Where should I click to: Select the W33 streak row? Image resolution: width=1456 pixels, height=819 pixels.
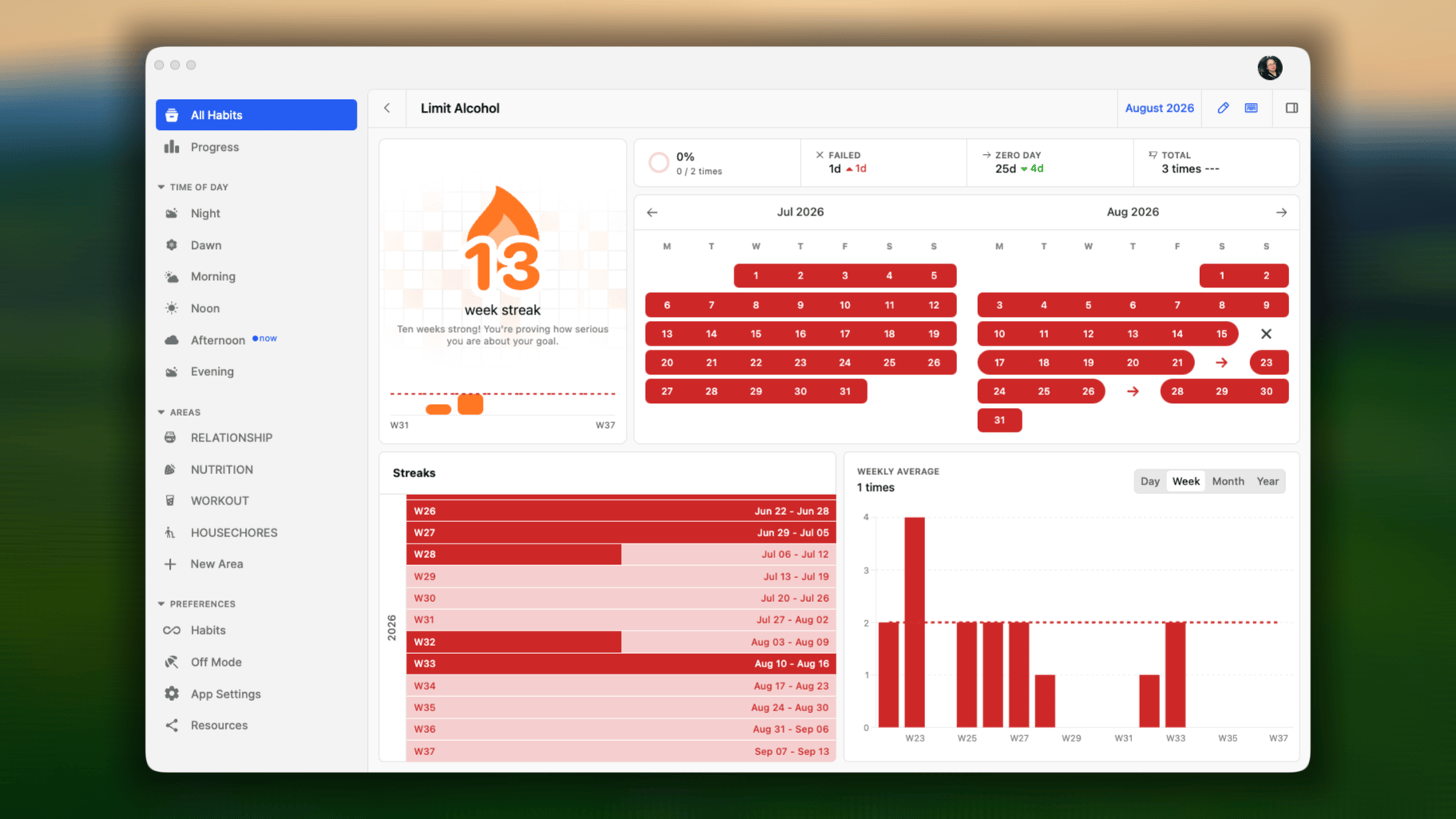[621, 663]
